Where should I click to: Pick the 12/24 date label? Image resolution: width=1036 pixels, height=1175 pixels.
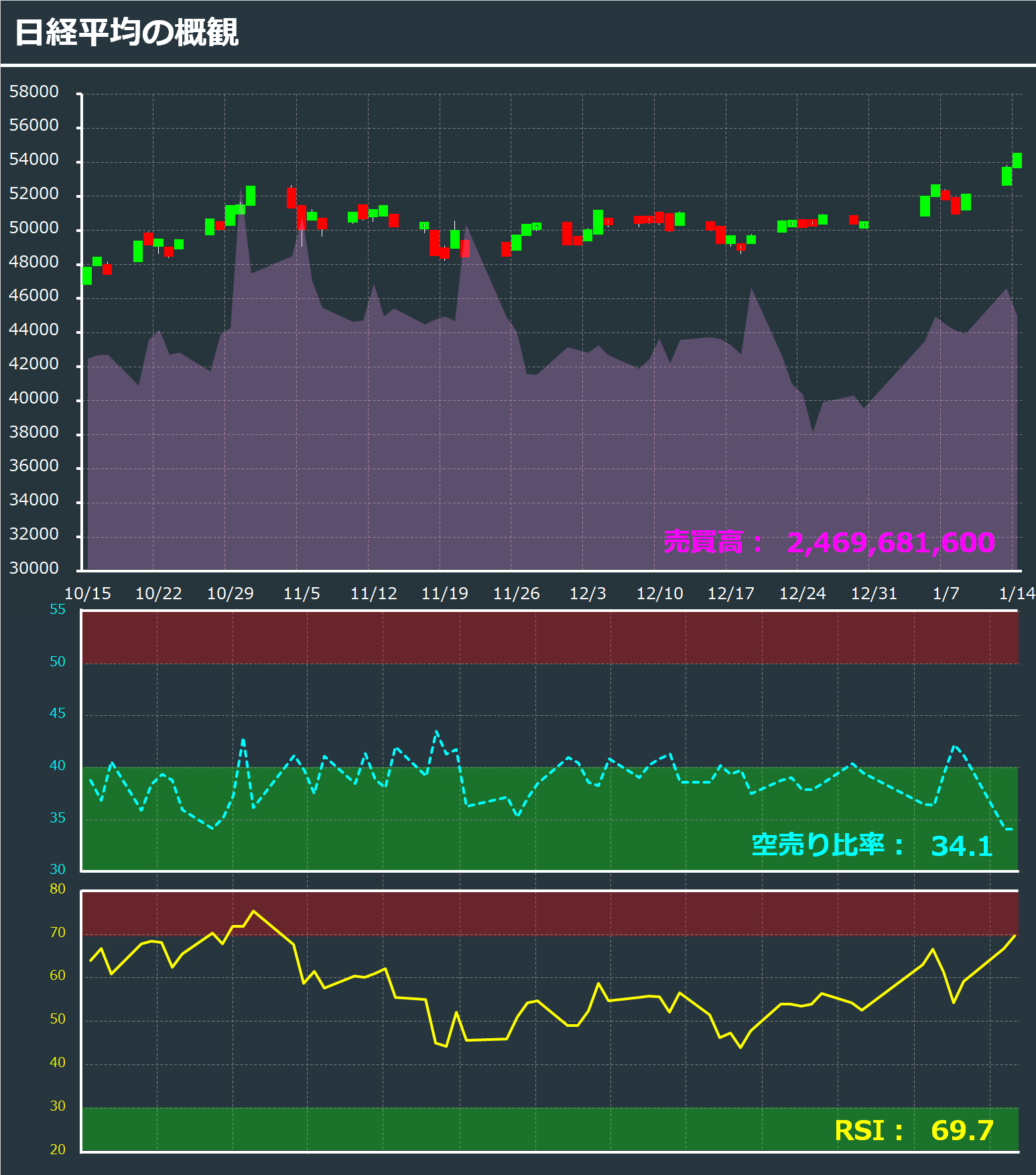click(802, 593)
